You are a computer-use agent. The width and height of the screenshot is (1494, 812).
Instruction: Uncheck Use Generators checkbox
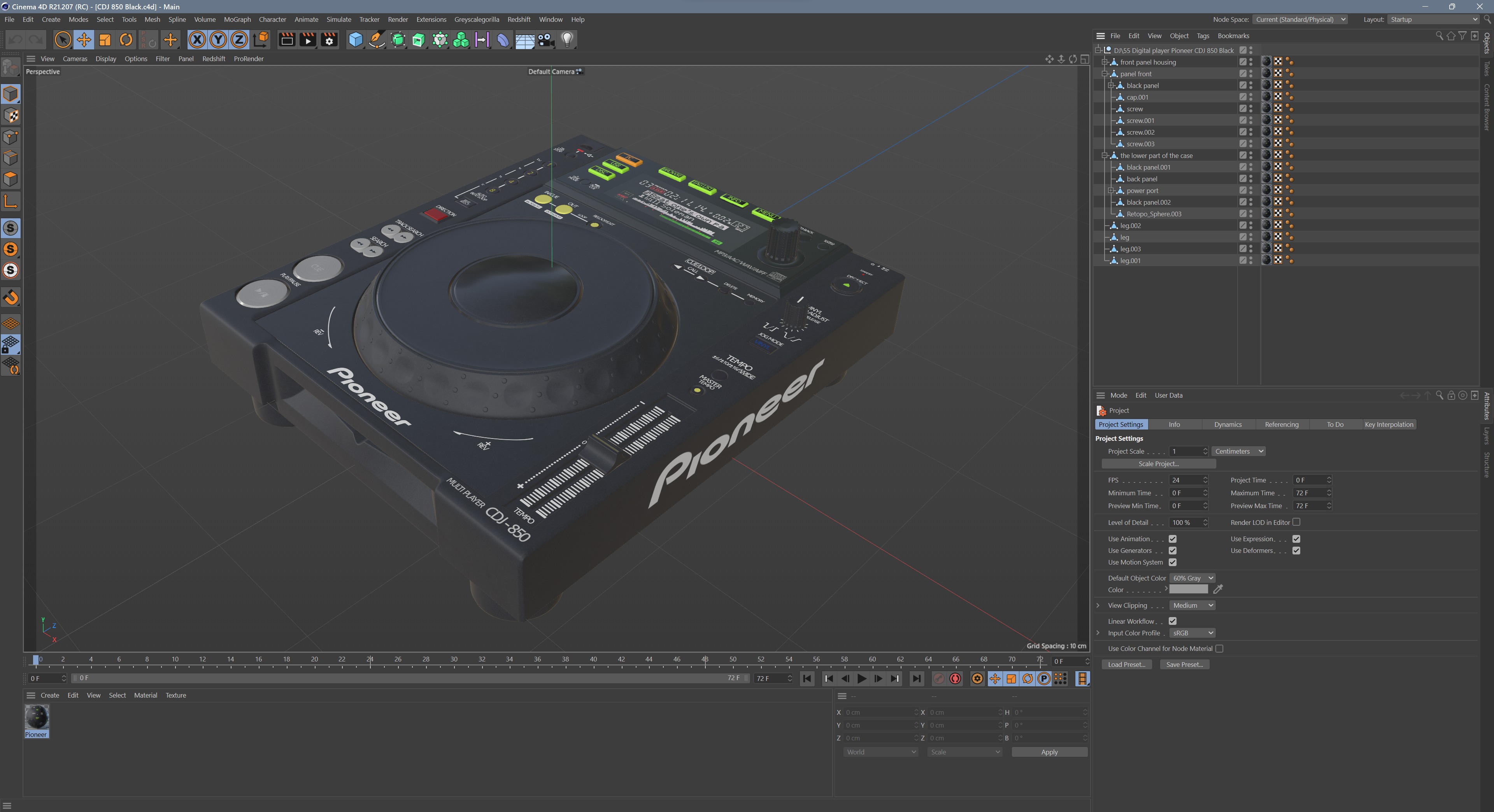click(1172, 551)
